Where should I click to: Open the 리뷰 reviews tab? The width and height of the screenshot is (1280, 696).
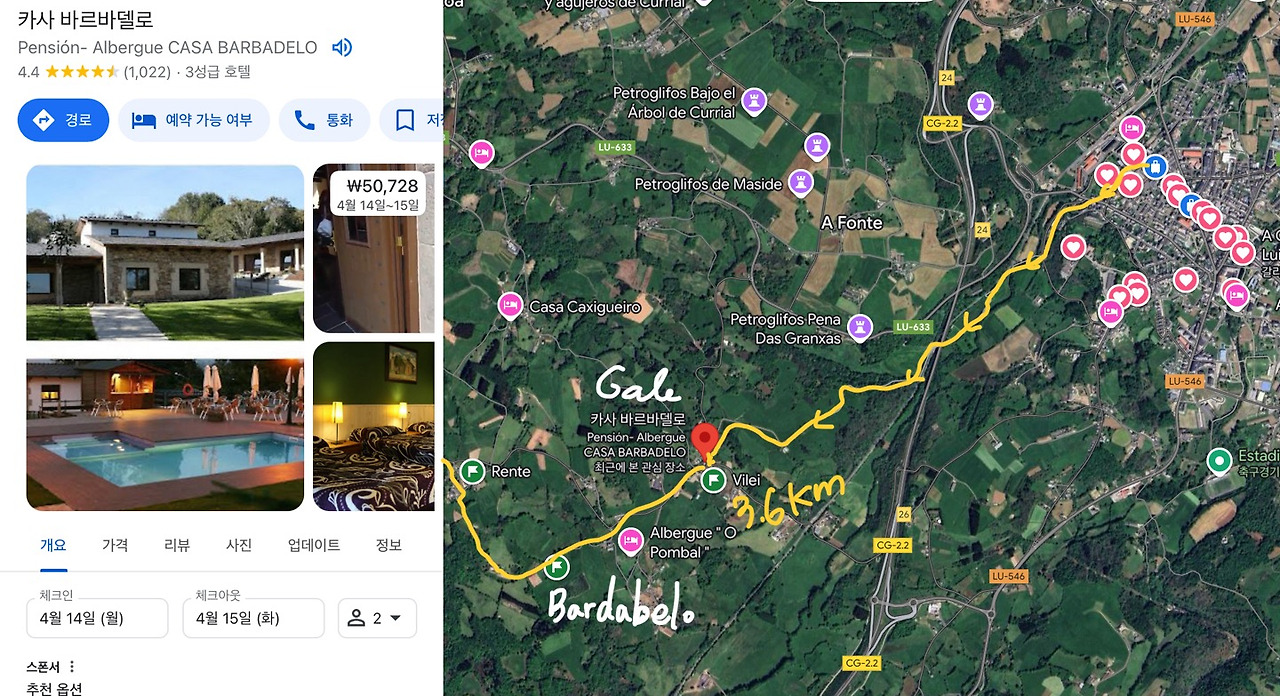click(177, 545)
